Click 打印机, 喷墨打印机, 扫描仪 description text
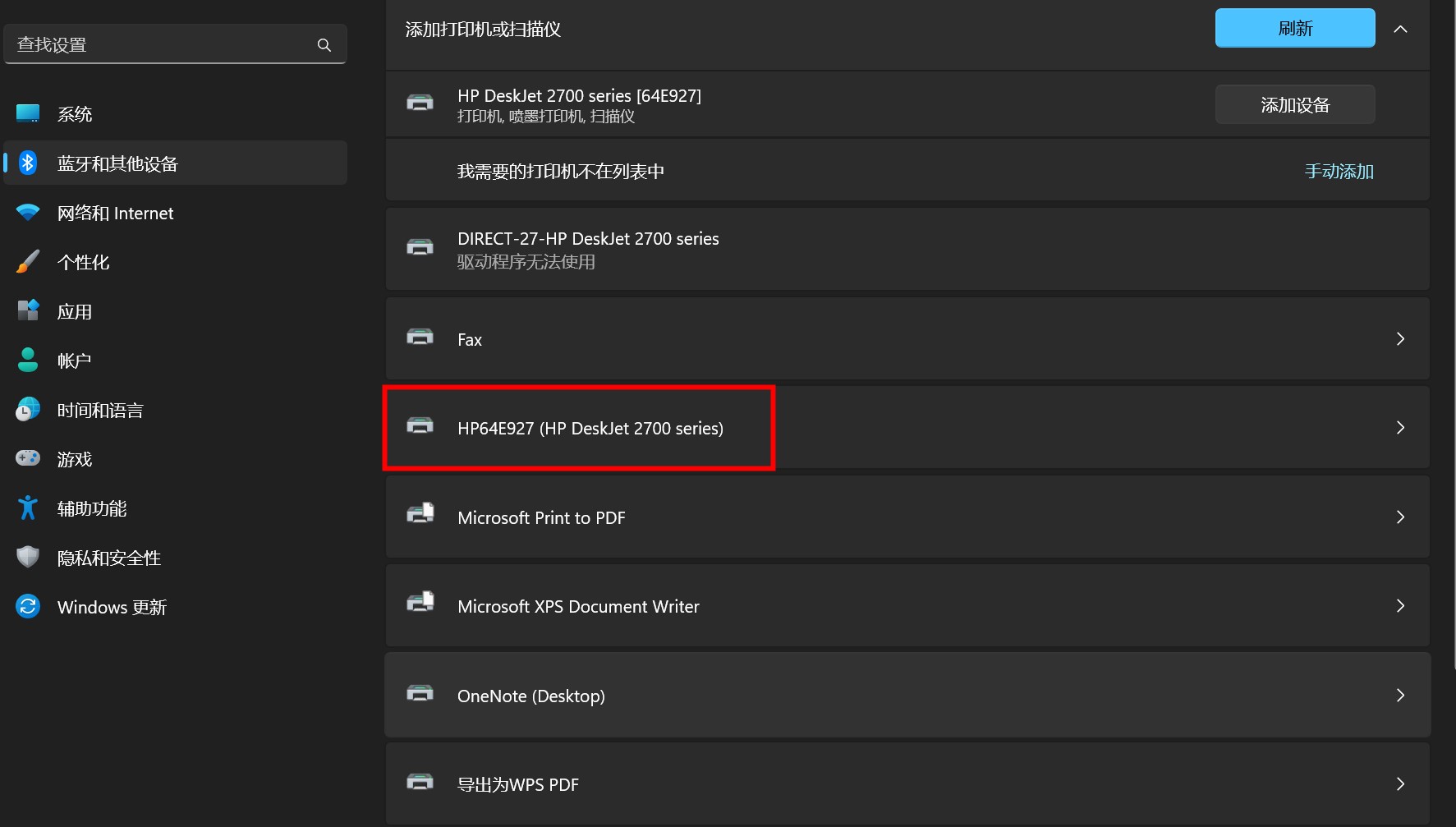The height and width of the screenshot is (827, 1456). pyautogui.click(x=546, y=117)
